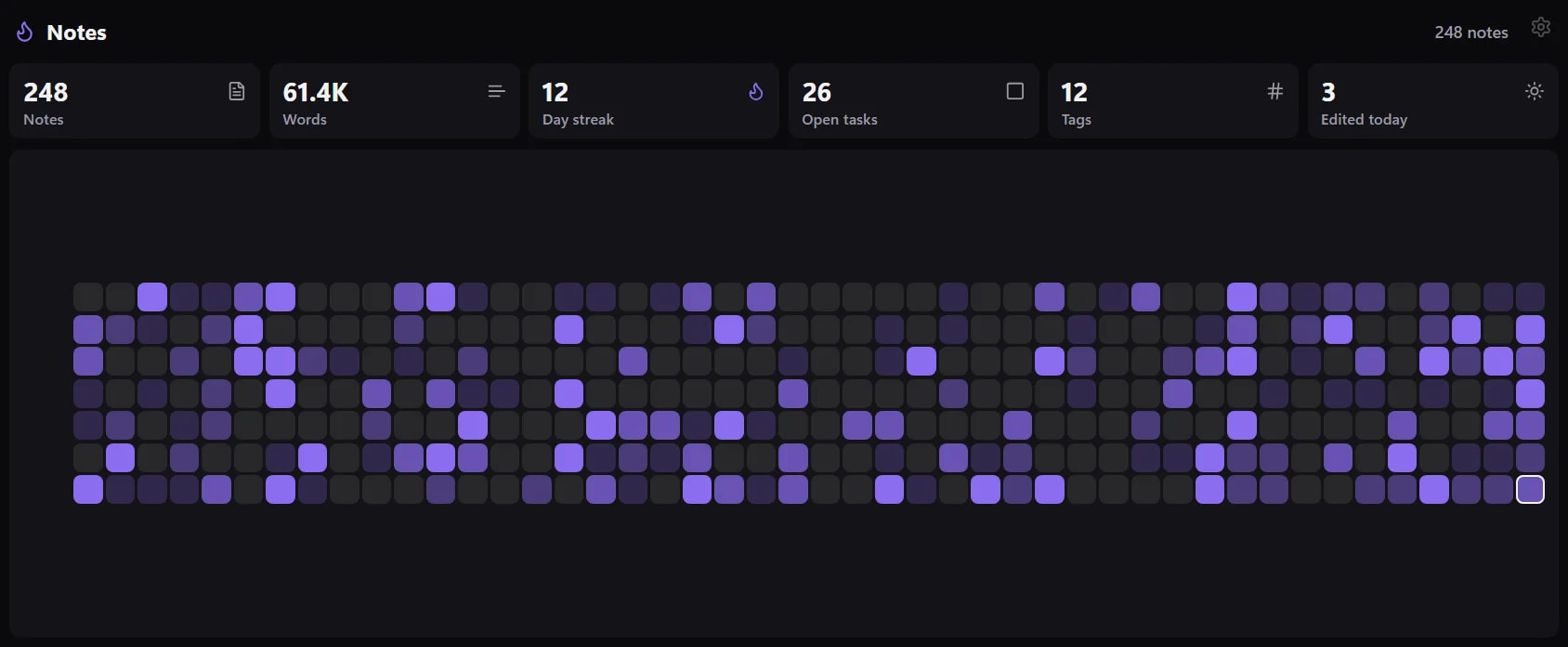1568x647 pixels.
Task: Click the "248" value in the Notes card
Action: pyautogui.click(x=46, y=92)
